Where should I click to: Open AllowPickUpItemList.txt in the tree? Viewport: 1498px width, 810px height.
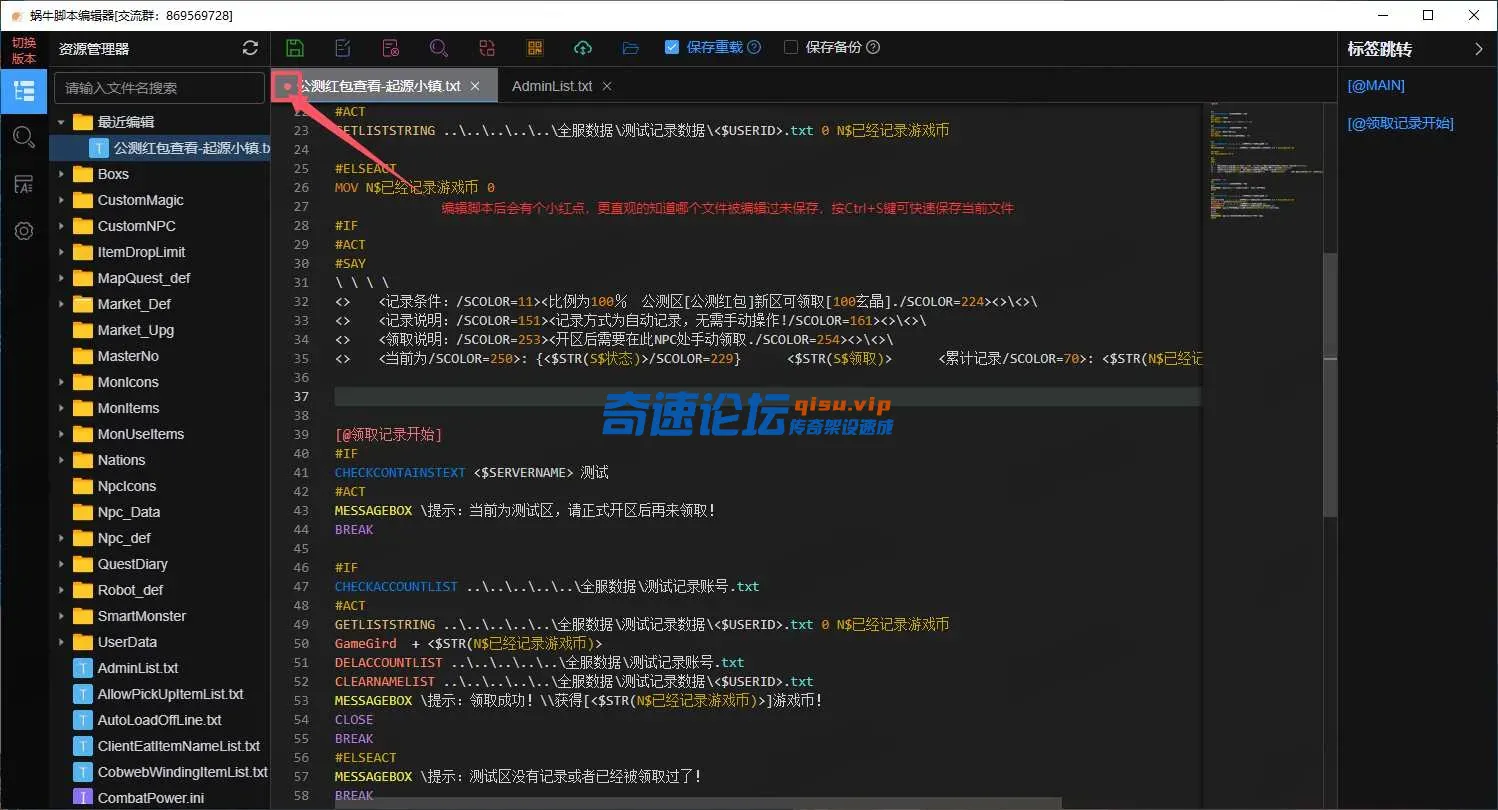[x=170, y=694]
